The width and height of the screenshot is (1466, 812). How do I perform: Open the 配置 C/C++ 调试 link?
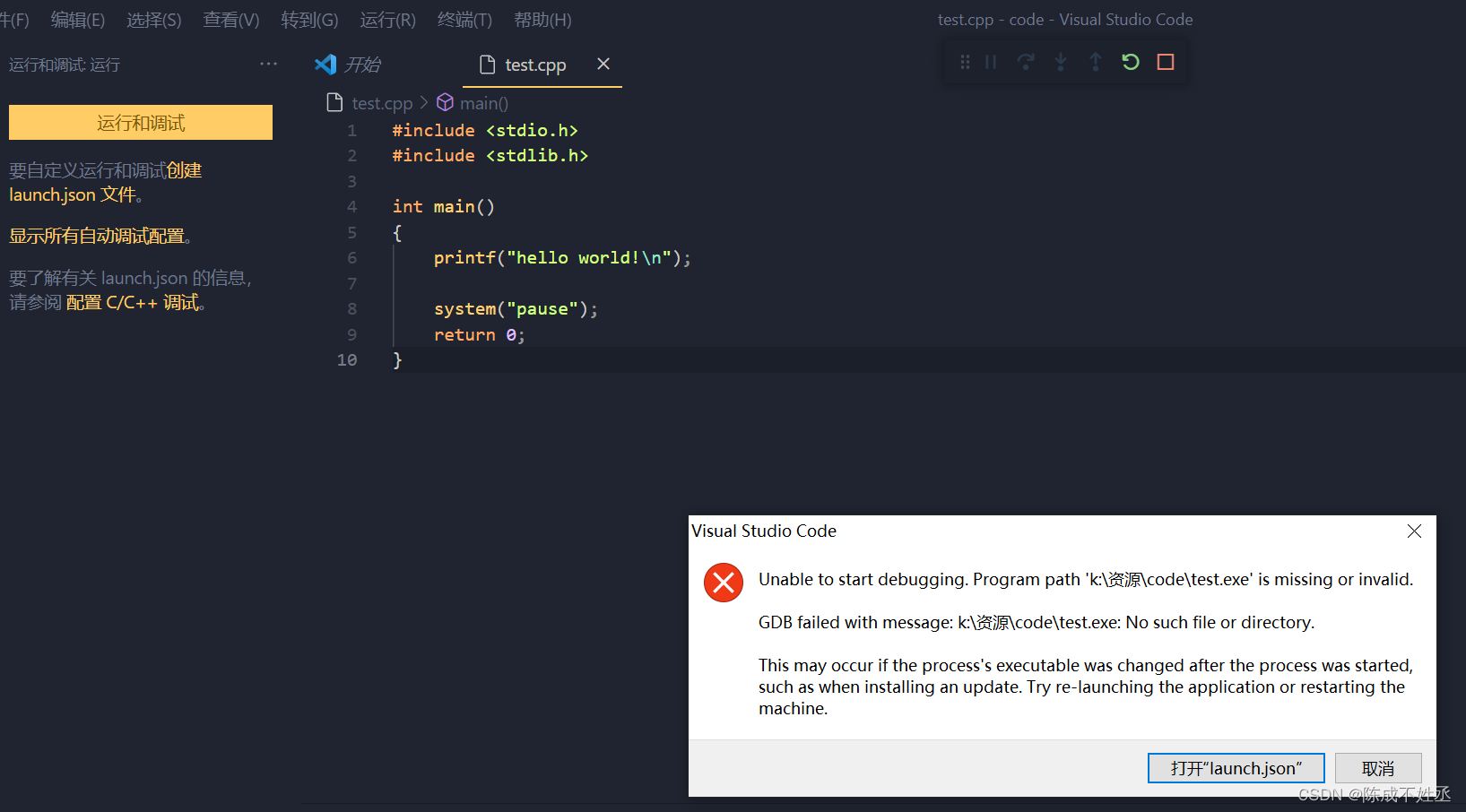click(x=133, y=303)
